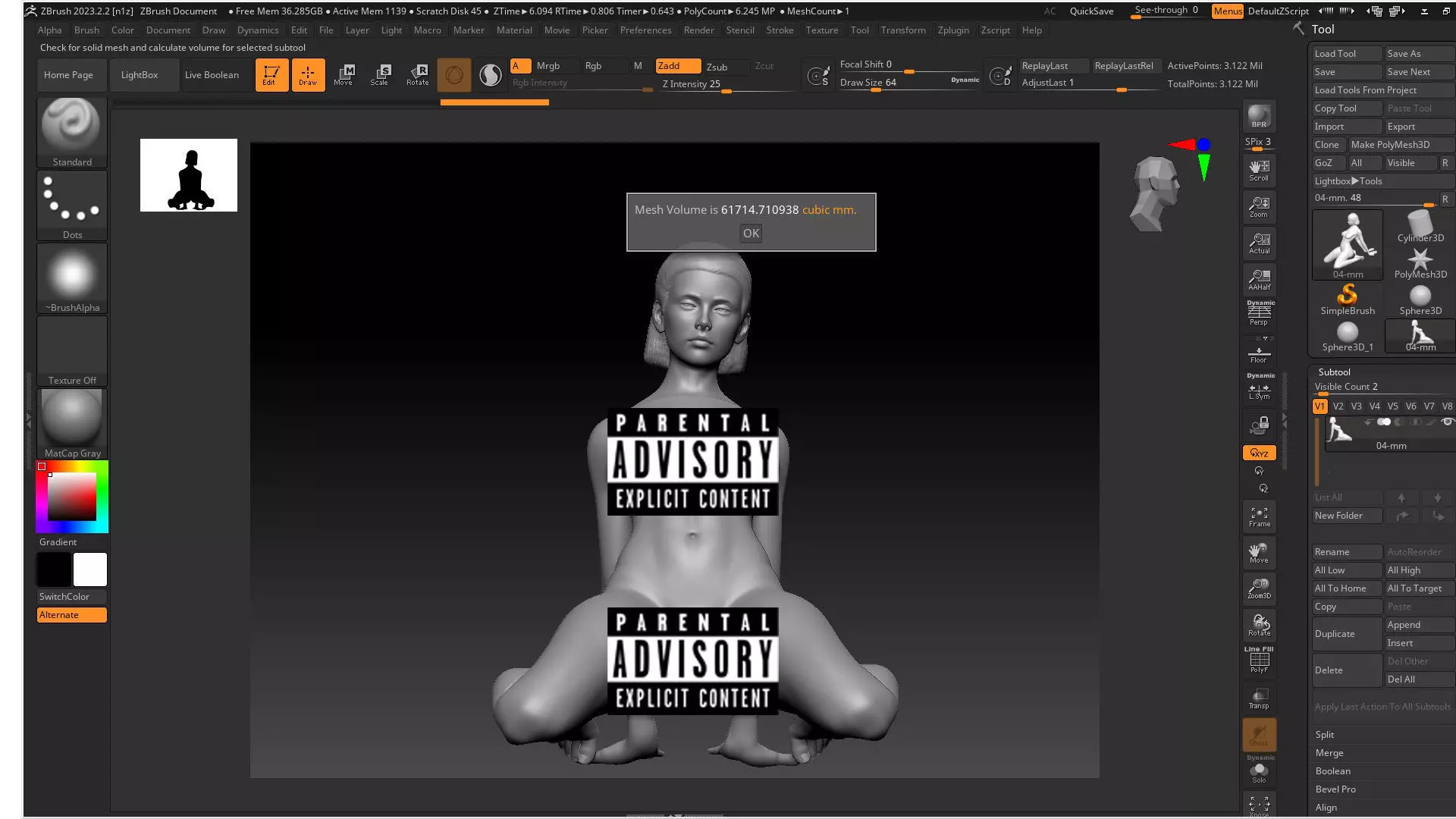Enable Zsub sculpt mode
The height and width of the screenshot is (819, 1456).
(717, 67)
